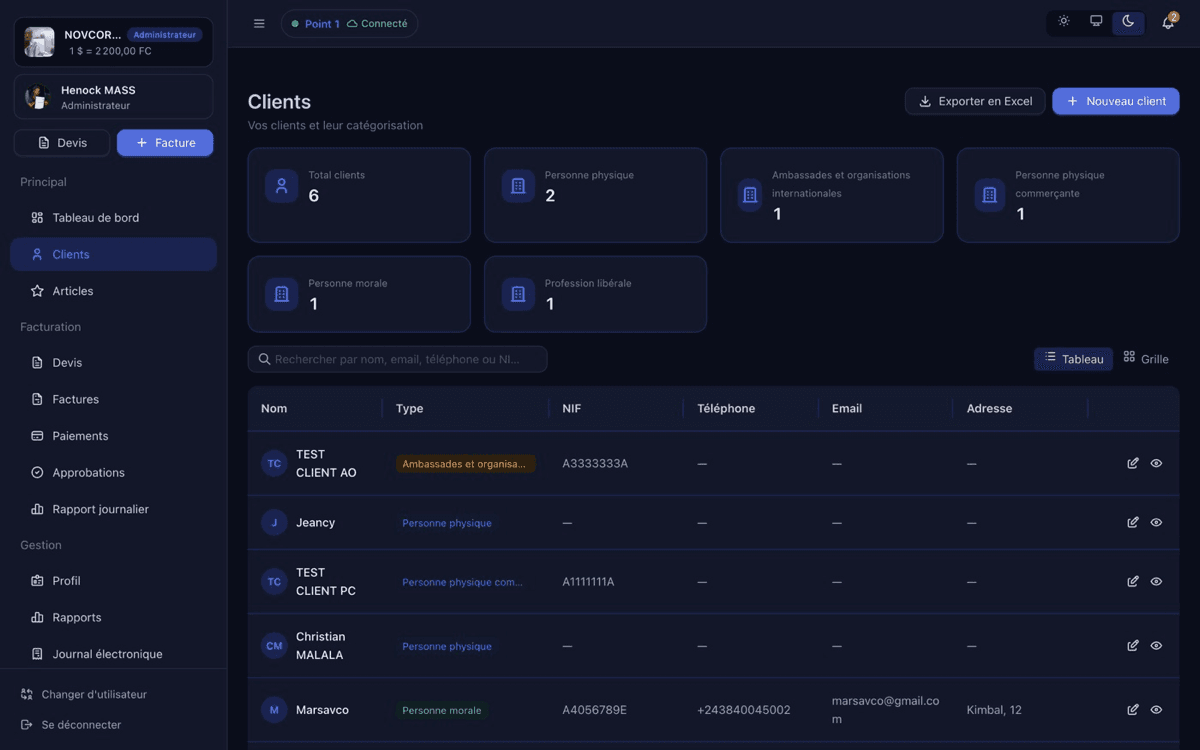Create a Nouveau client
The width and height of the screenshot is (1200, 750).
[1116, 101]
